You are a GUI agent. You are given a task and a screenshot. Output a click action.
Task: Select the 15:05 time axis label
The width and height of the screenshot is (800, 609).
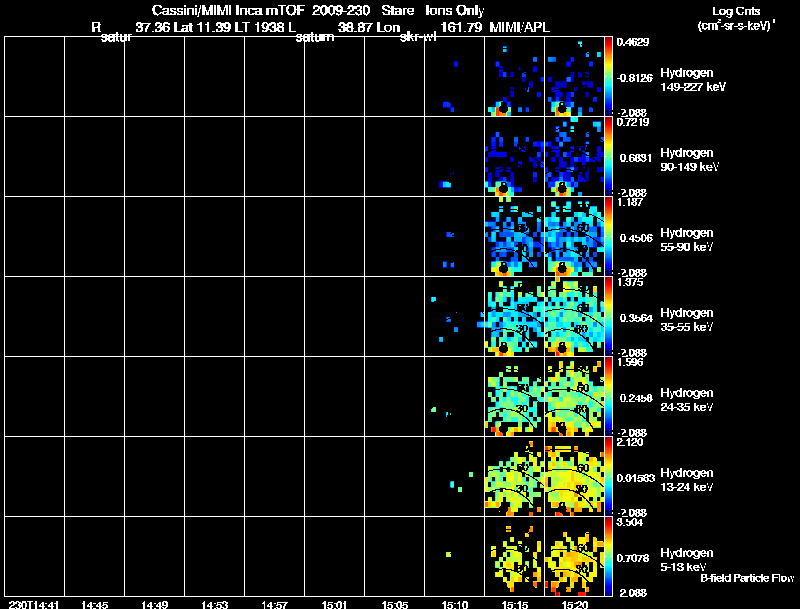[x=394, y=604]
